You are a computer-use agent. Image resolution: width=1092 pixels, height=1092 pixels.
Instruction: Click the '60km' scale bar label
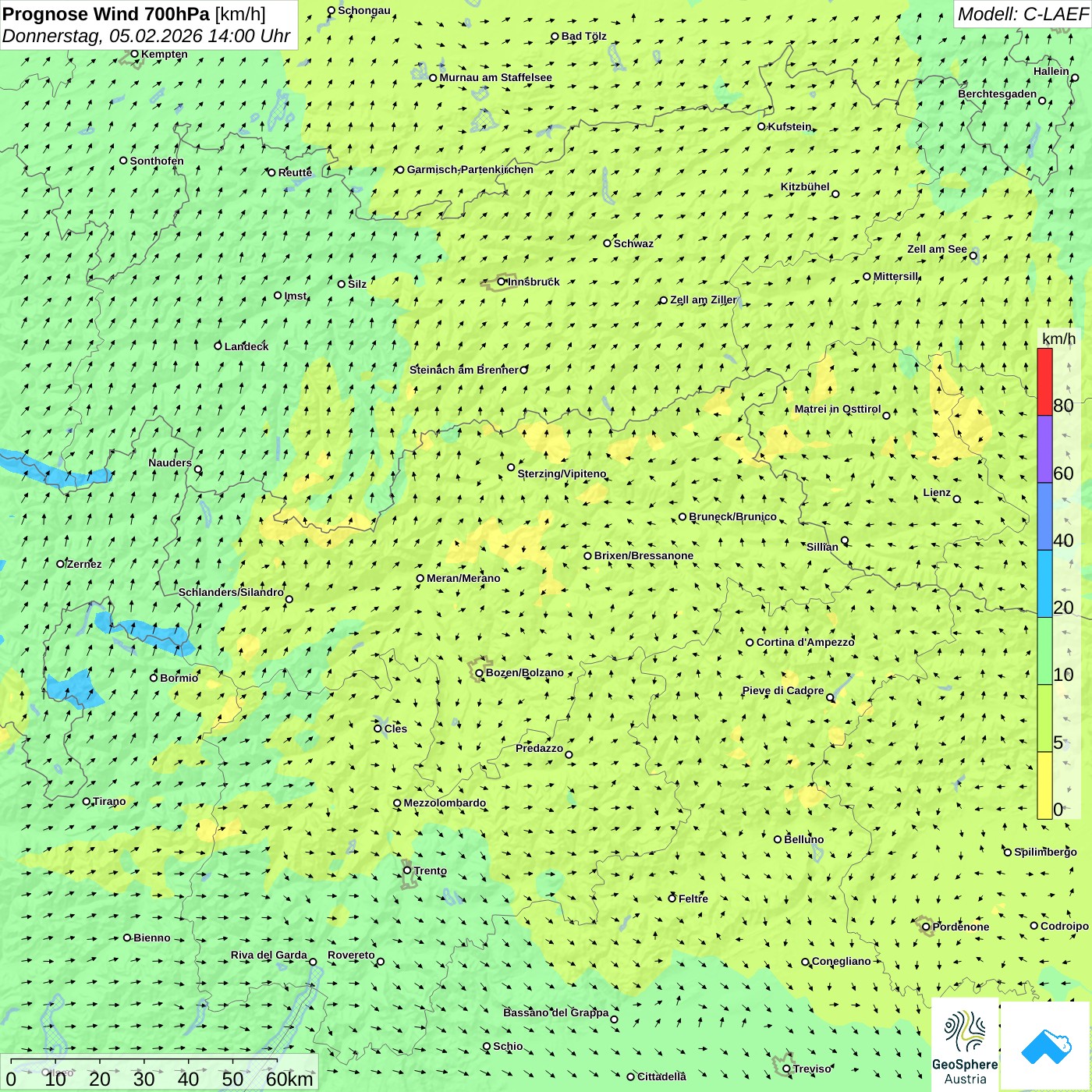click(x=289, y=1079)
